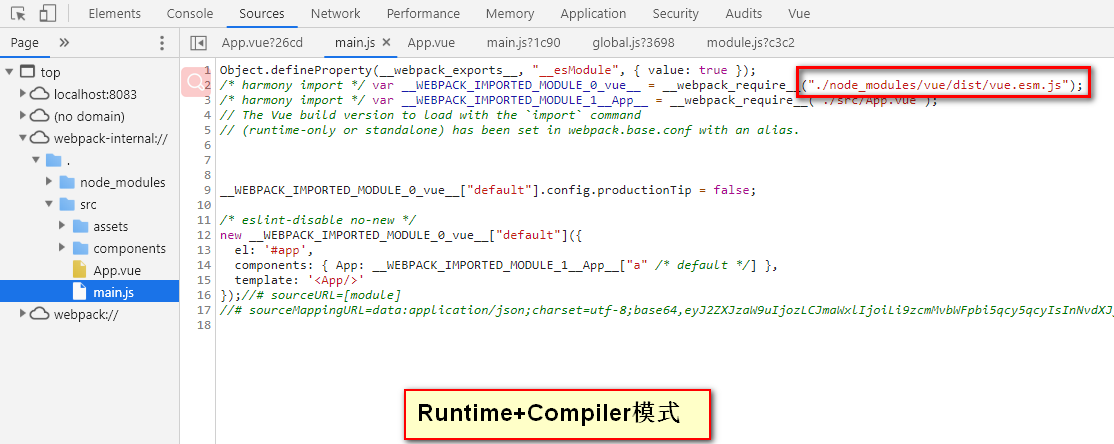The height and width of the screenshot is (444, 1114).
Task: Switch to the Elements panel
Action: click(x=114, y=13)
